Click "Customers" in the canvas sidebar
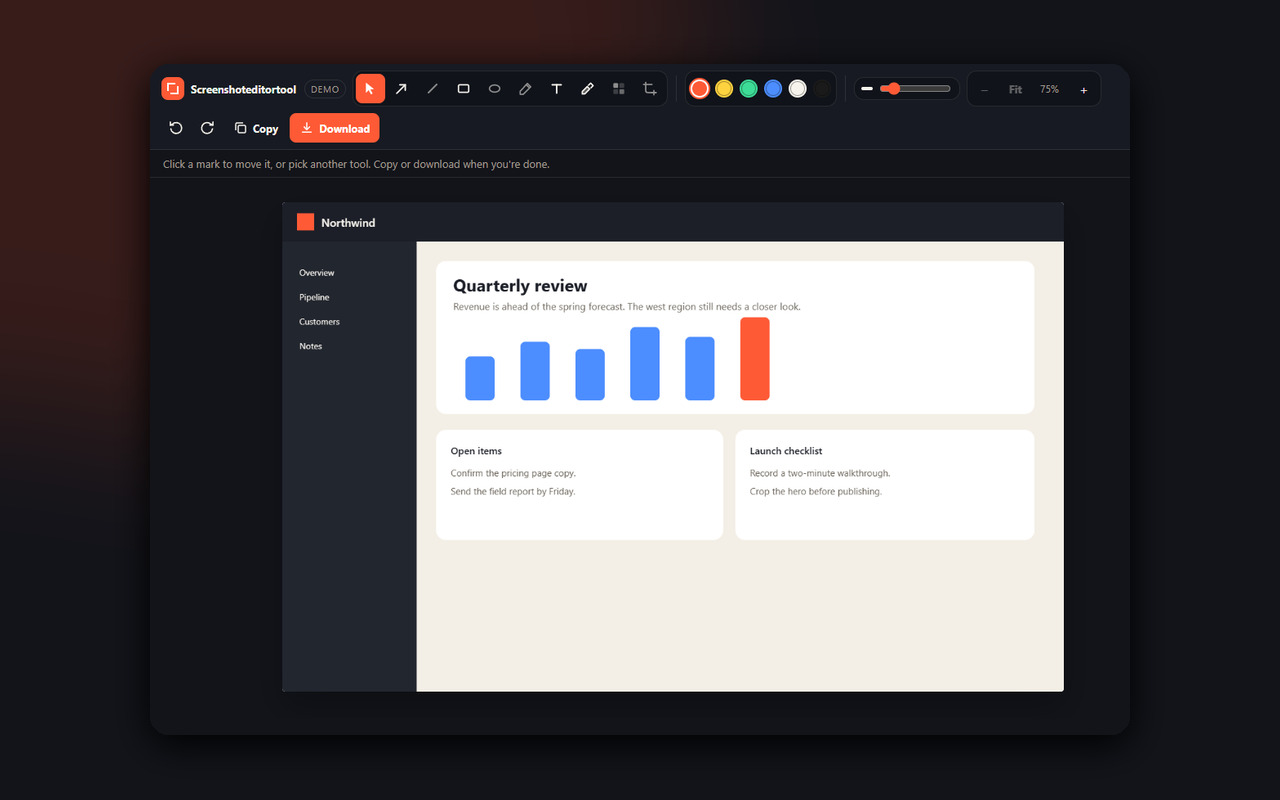Screen dimensions: 1280x800 [x=319, y=322]
